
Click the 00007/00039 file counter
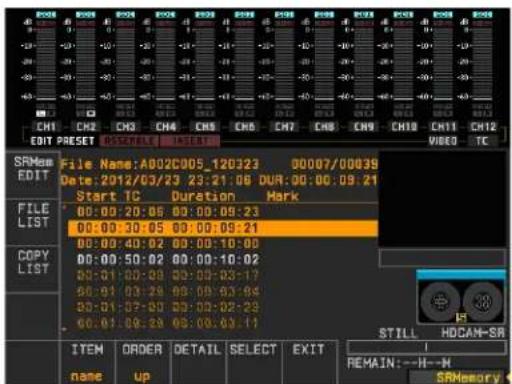coord(334,164)
